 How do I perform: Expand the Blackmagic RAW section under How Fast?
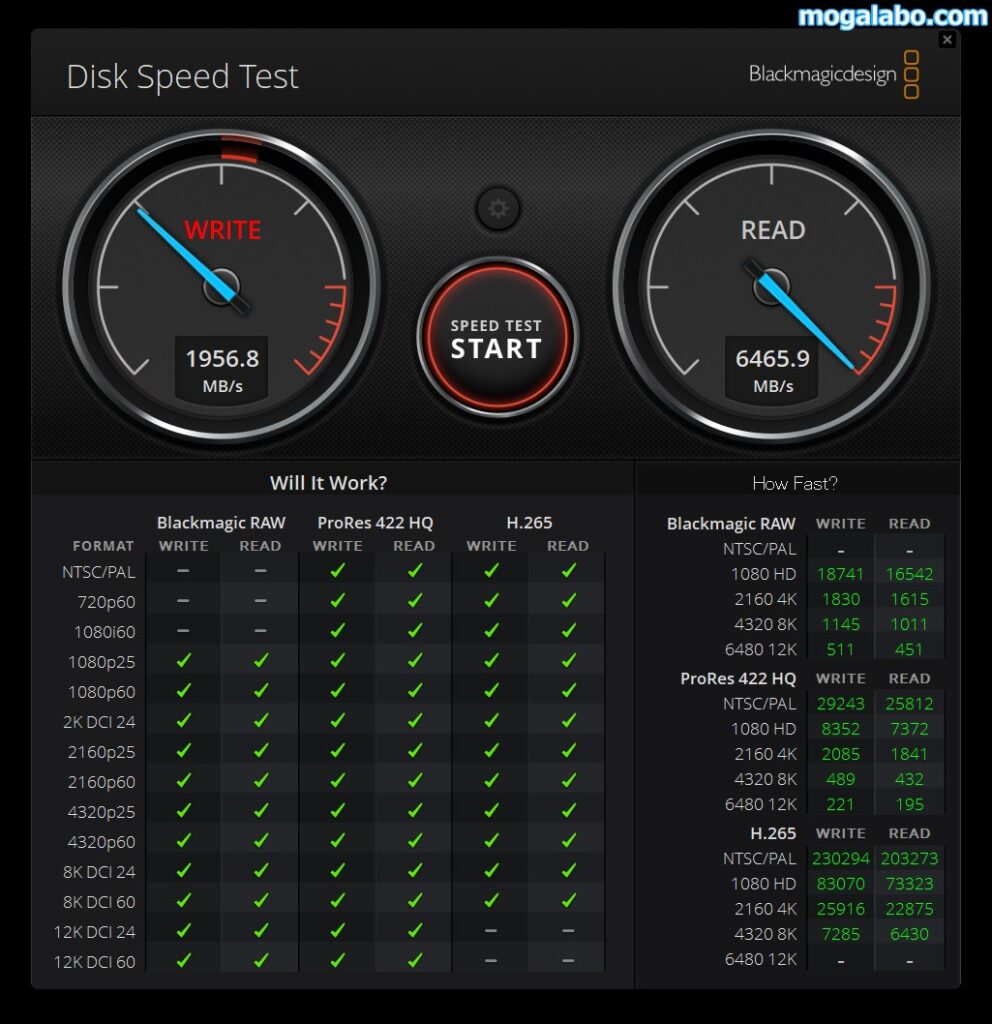(731, 524)
